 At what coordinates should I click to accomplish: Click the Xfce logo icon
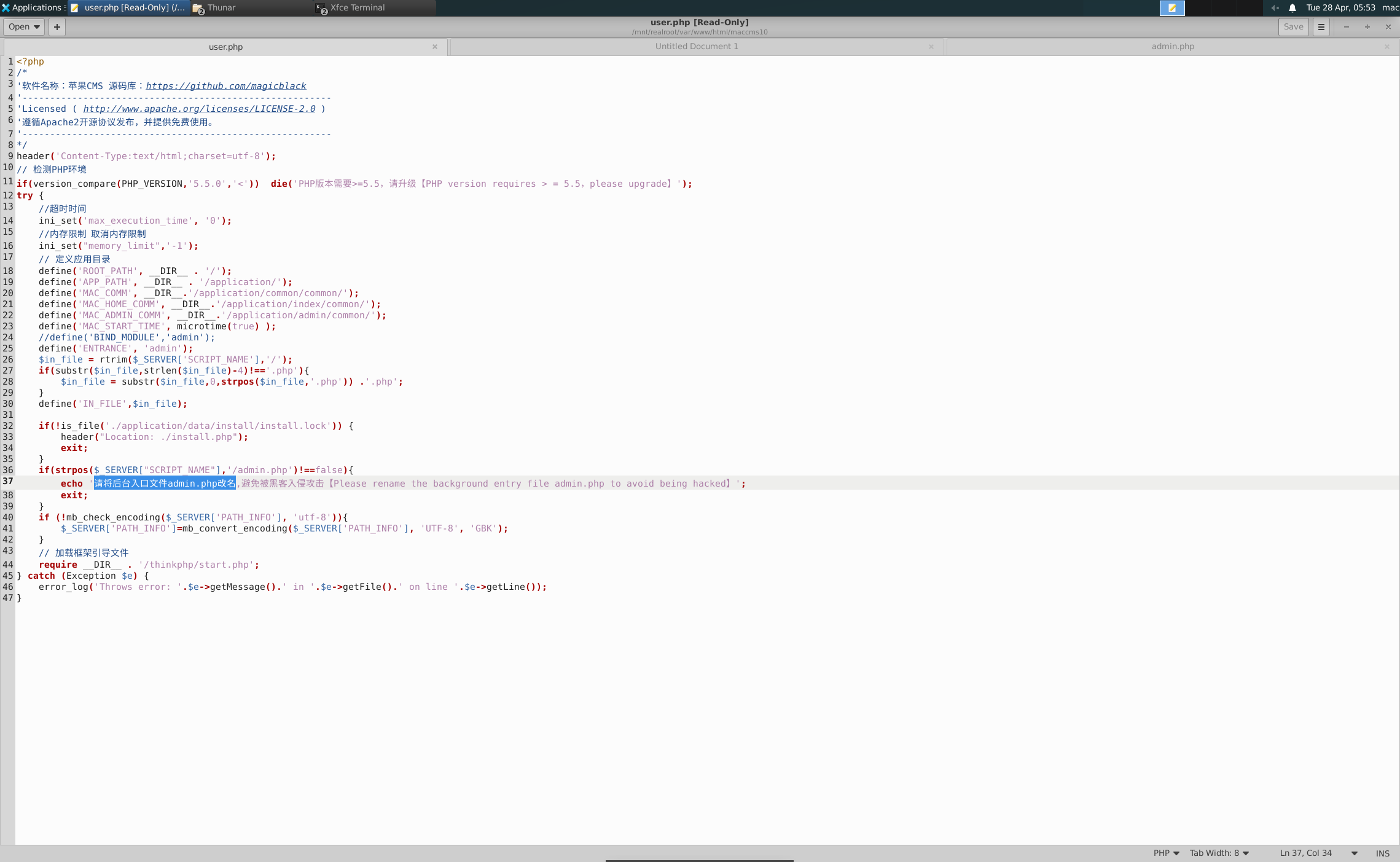coord(6,8)
